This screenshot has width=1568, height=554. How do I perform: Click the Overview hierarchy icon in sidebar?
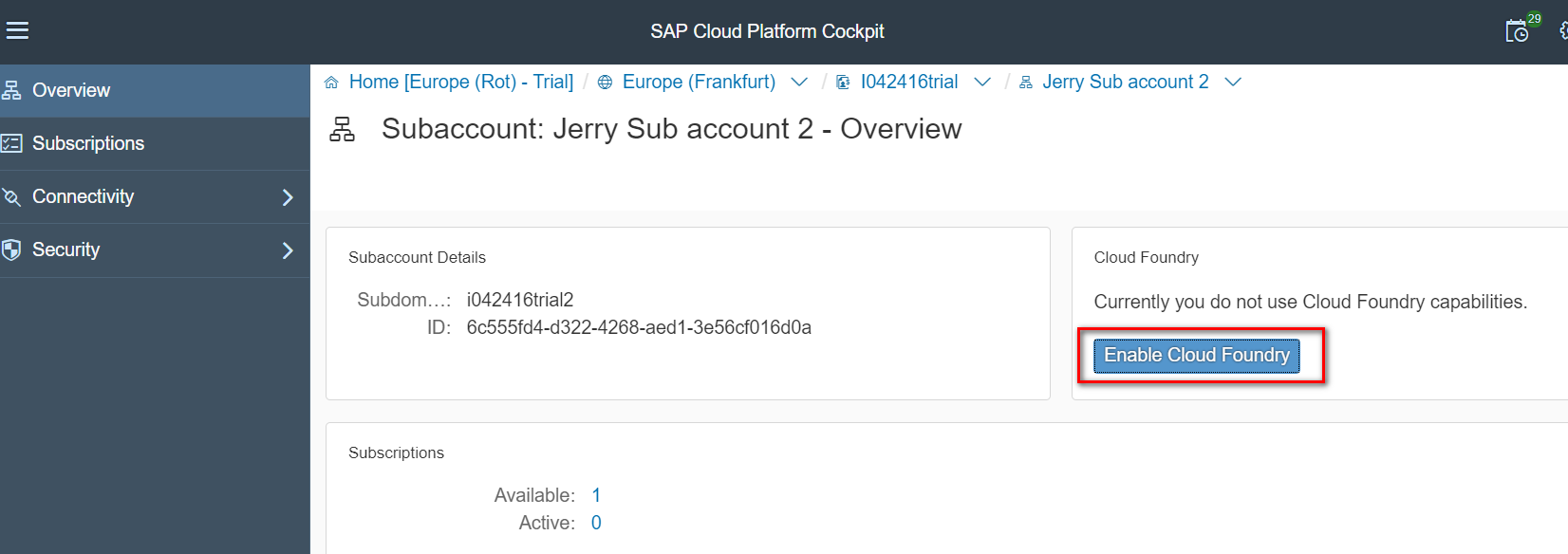click(11, 91)
